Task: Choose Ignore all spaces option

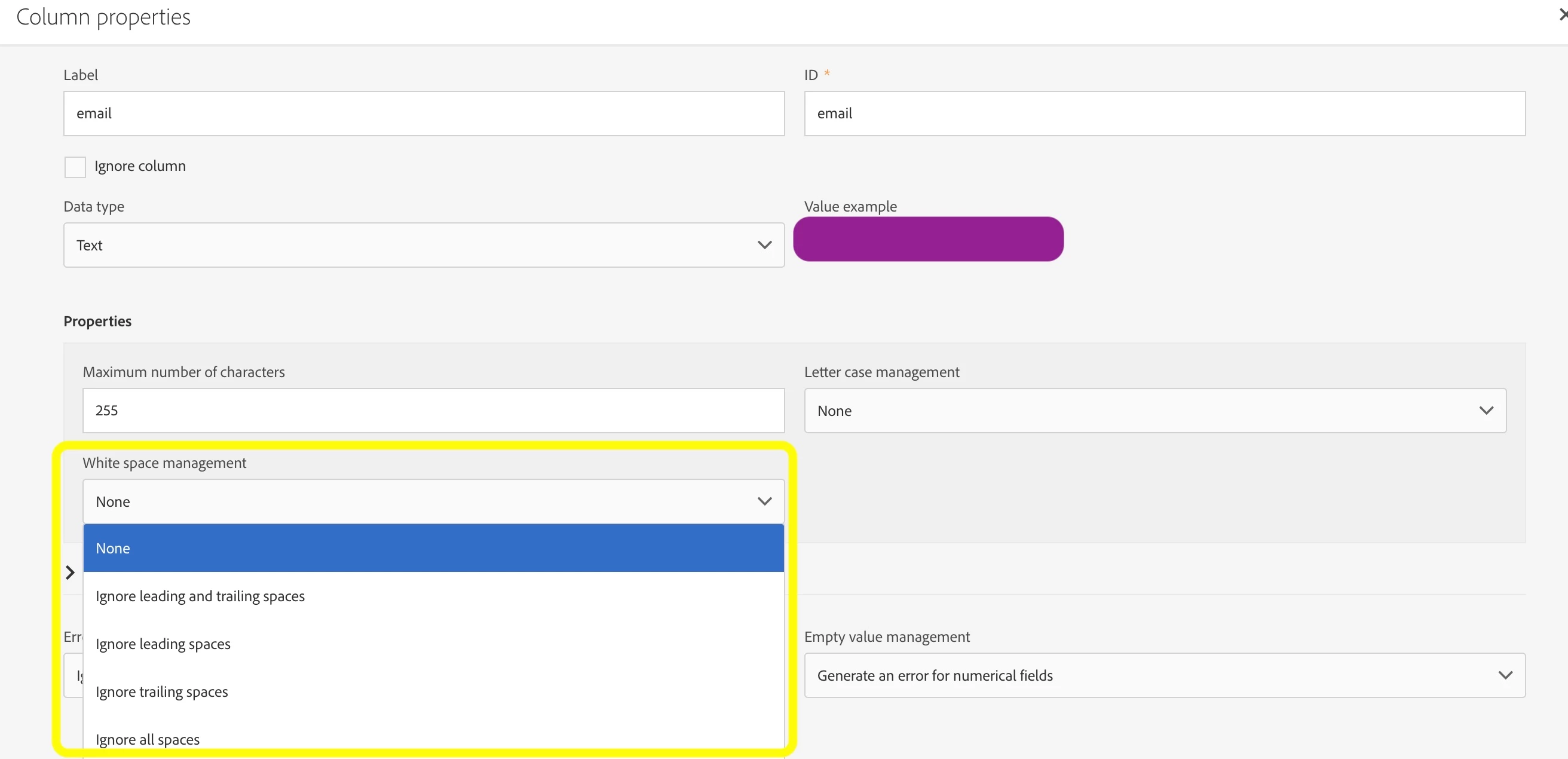Action: coord(148,739)
